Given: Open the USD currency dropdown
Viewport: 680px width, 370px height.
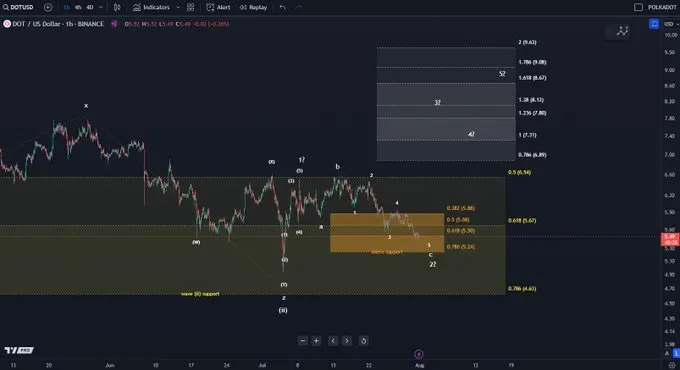Looking at the screenshot, I should [x=671, y=24].
